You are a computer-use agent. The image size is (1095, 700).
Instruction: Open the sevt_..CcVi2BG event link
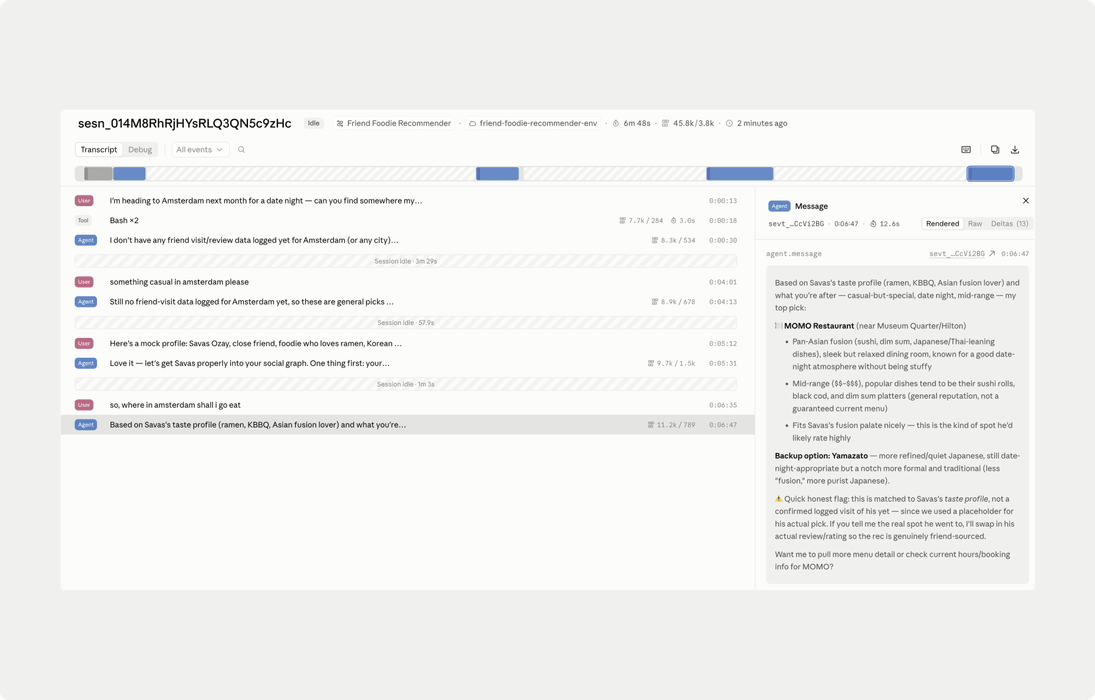pos(962,254)
